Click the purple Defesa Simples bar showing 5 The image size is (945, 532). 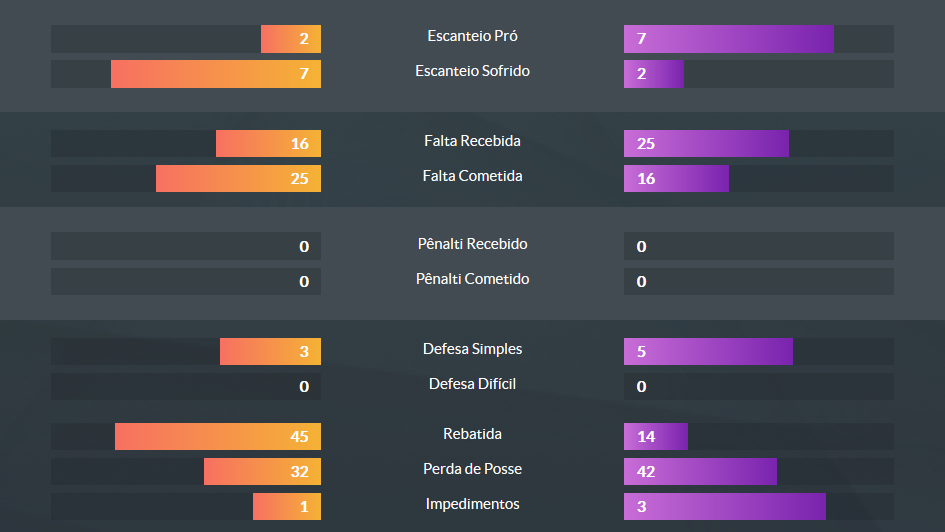[708, 351]
